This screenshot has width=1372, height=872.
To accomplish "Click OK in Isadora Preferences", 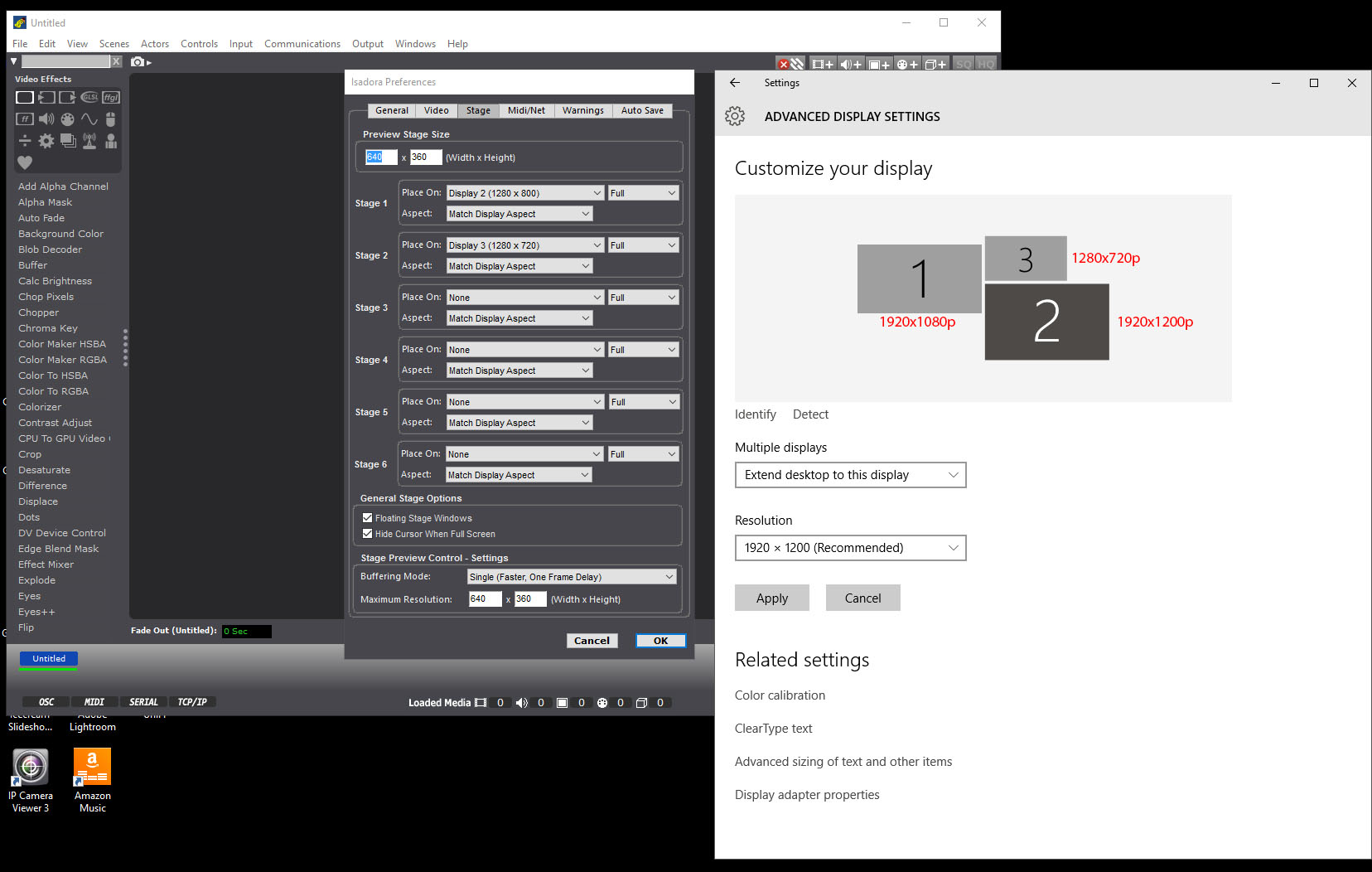I will click(x=660, y=641).
